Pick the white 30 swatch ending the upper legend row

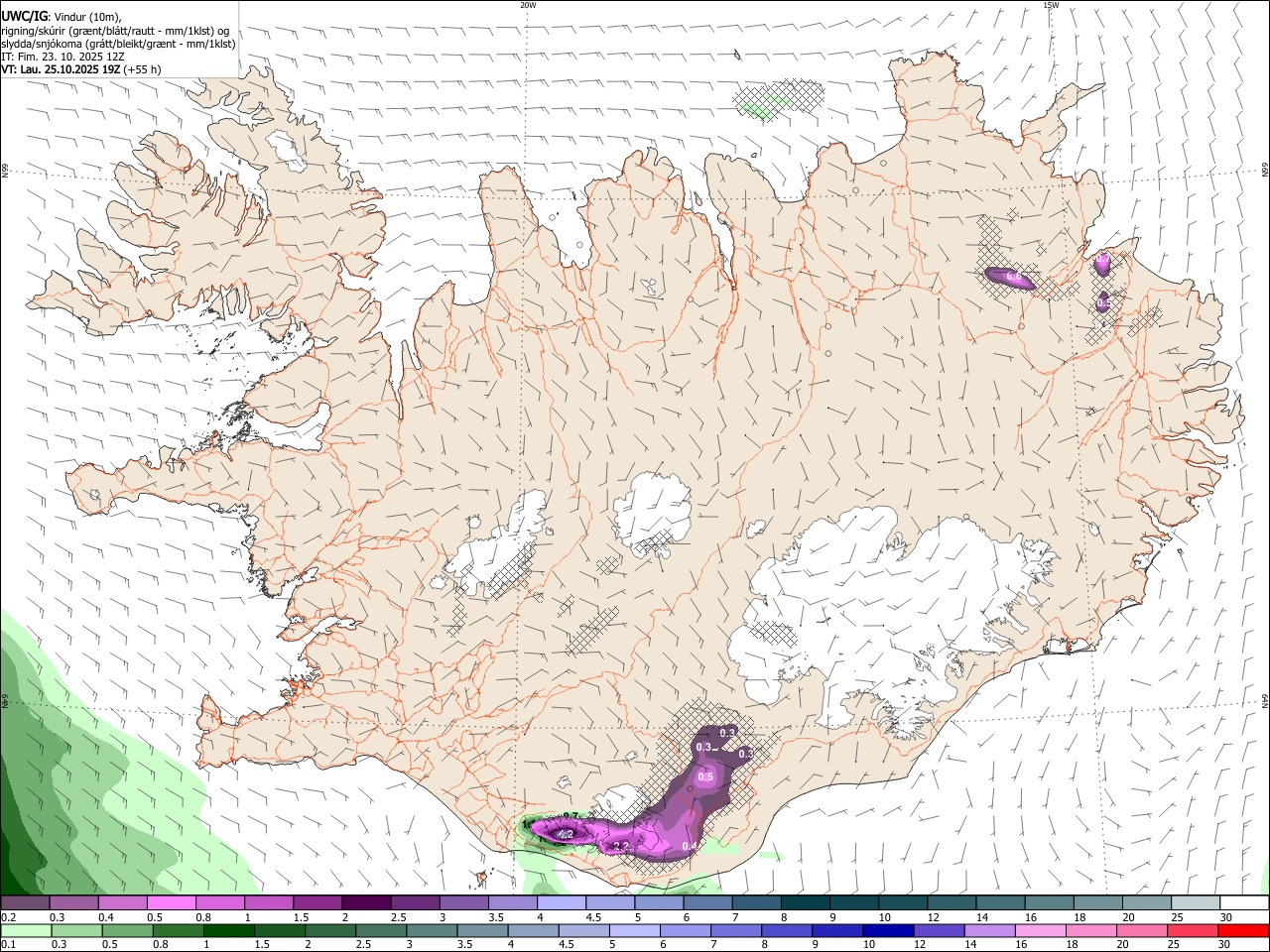(1244, 902)
